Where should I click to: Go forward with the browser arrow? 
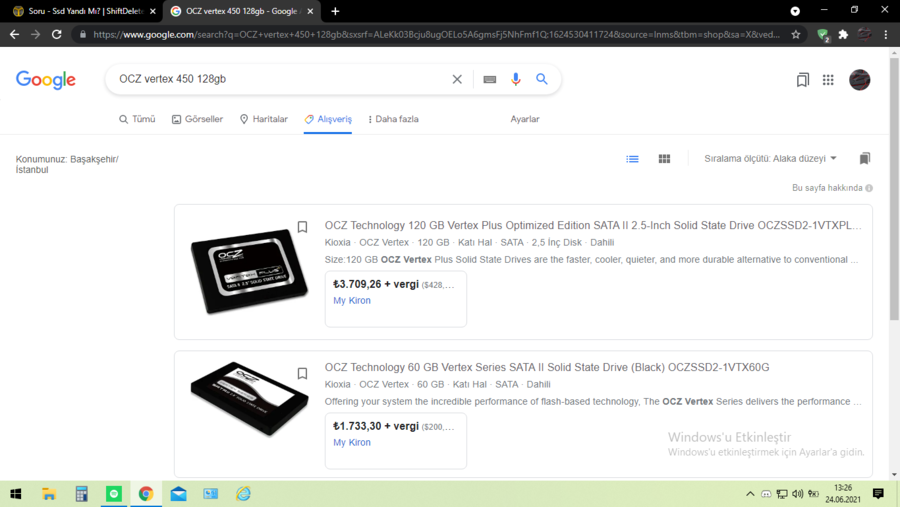pos(36,34)
